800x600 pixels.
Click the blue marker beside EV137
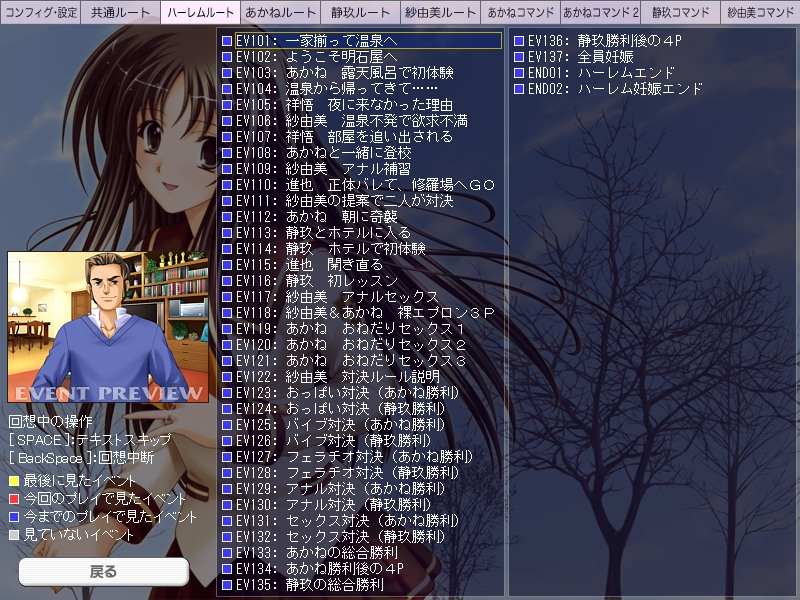pos(519,57)
